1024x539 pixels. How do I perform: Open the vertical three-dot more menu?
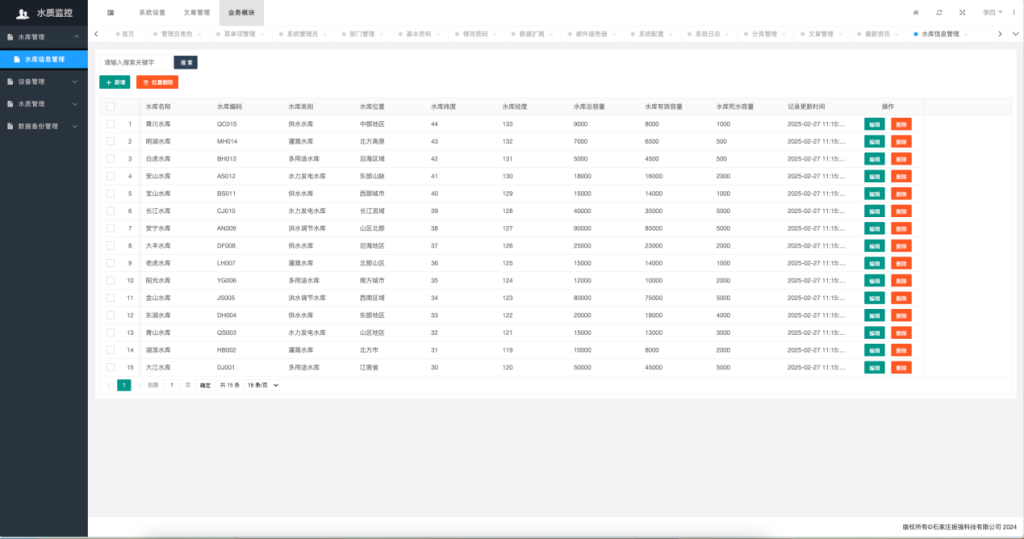pyautogui.click(x=1013, y=12)
